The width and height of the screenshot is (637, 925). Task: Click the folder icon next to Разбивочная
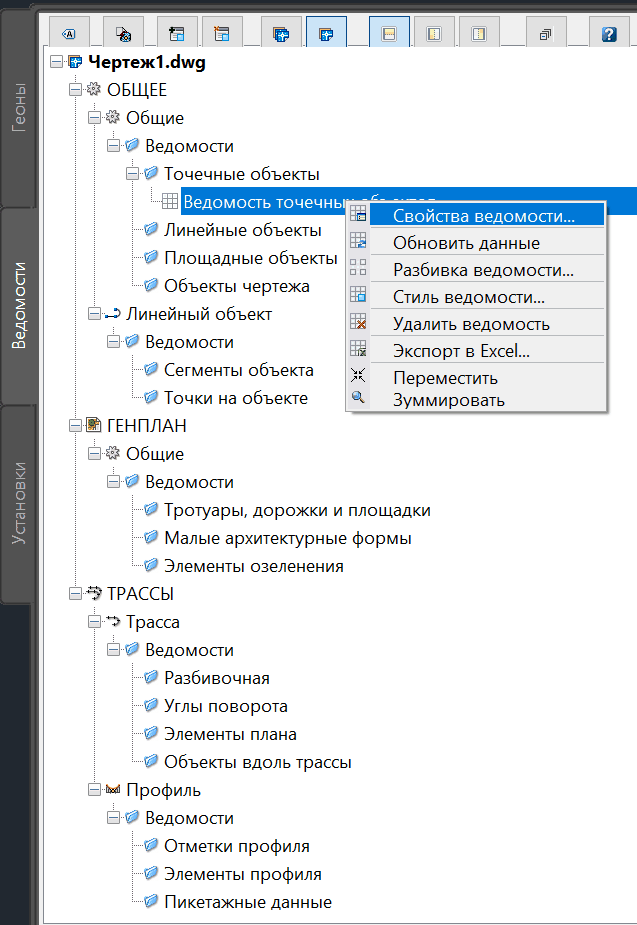(152, 678)
